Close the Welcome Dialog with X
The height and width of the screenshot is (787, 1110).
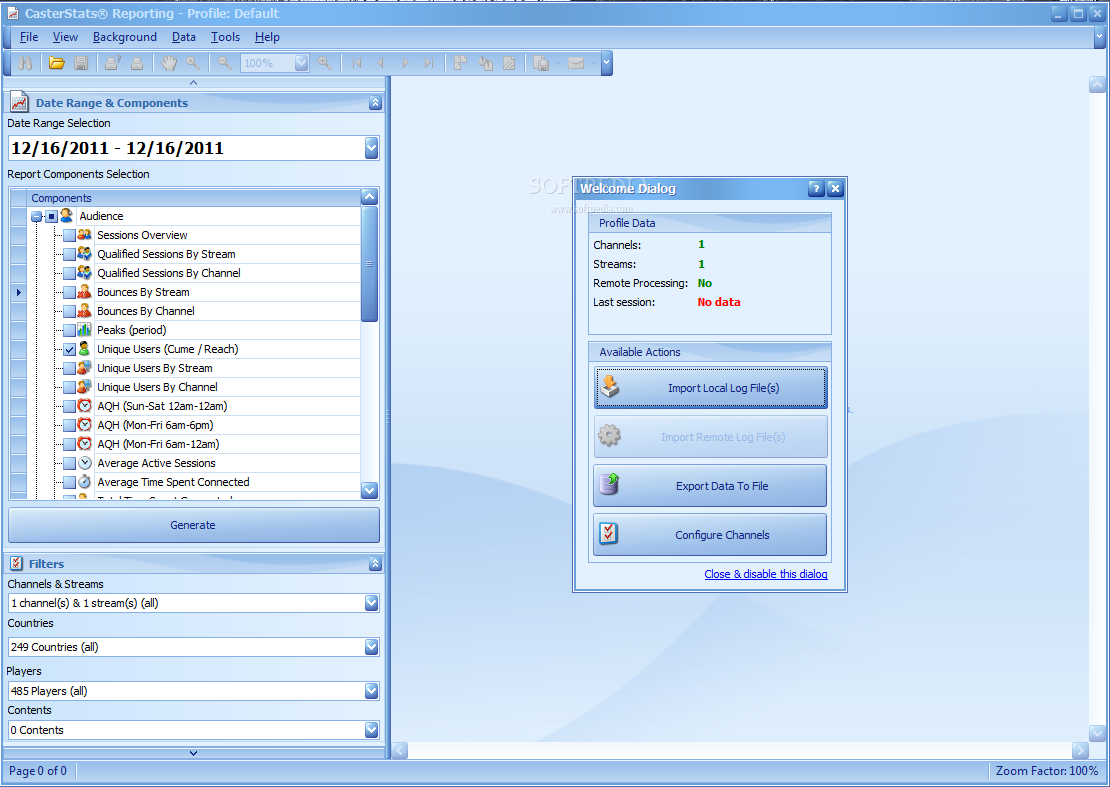click(835, 188)
